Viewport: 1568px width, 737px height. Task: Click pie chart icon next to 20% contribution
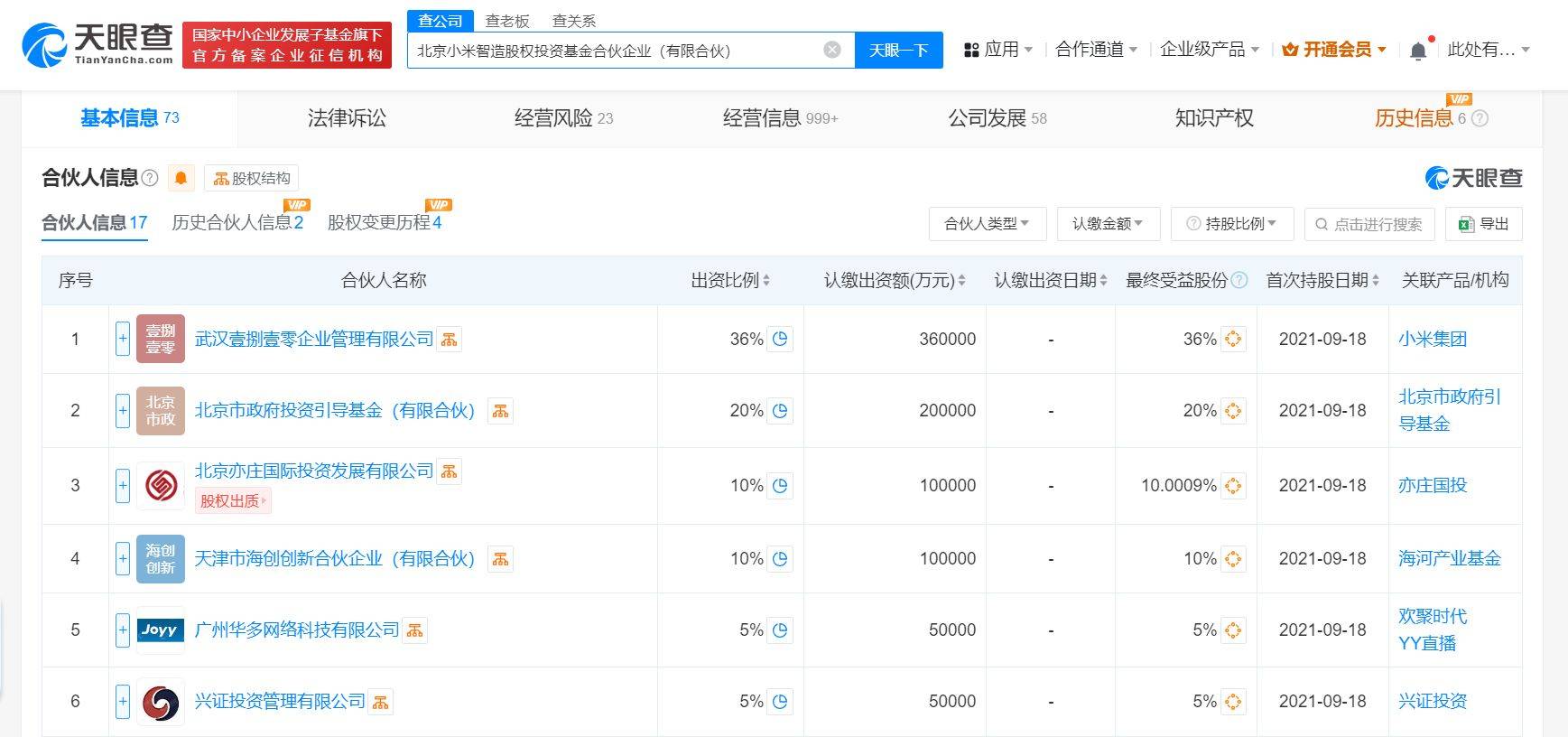[x=781, y=410]
